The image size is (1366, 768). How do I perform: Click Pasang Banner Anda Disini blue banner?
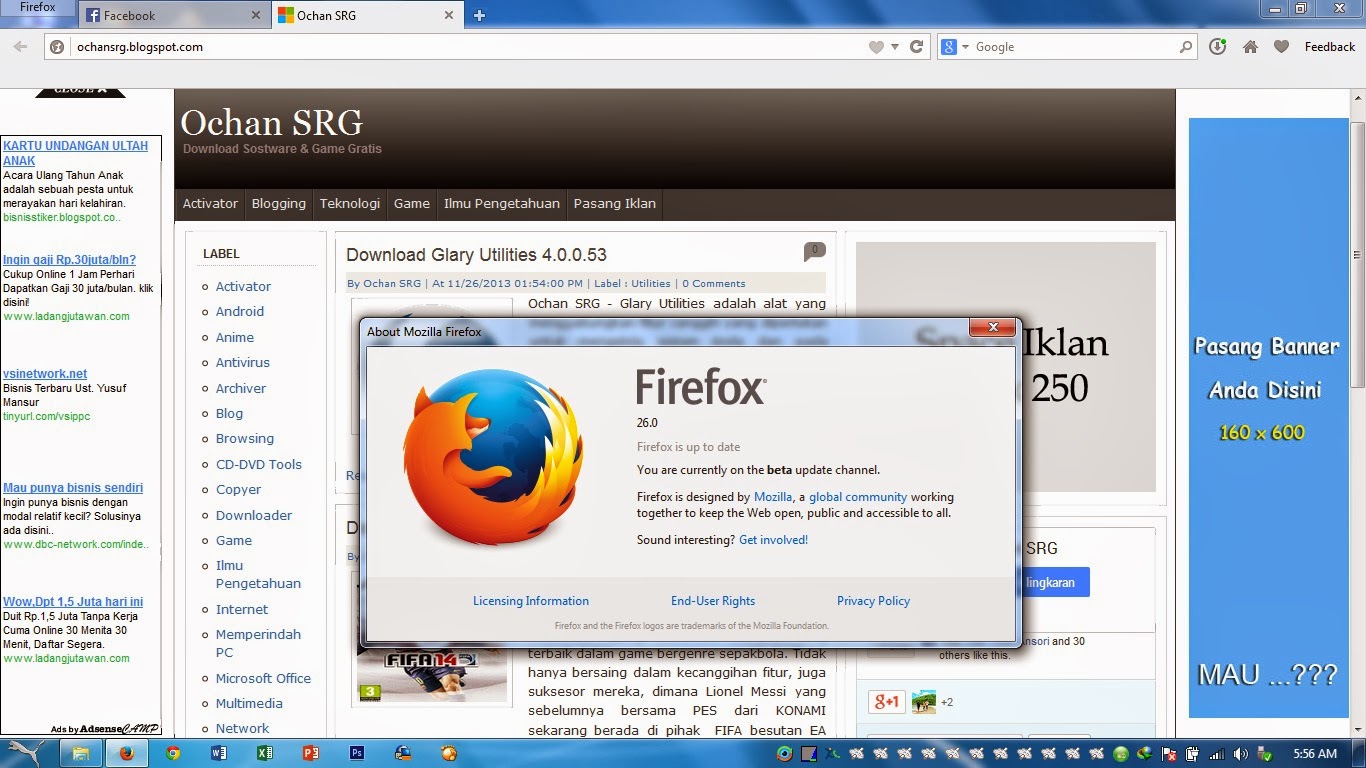tap(1268, 418)
